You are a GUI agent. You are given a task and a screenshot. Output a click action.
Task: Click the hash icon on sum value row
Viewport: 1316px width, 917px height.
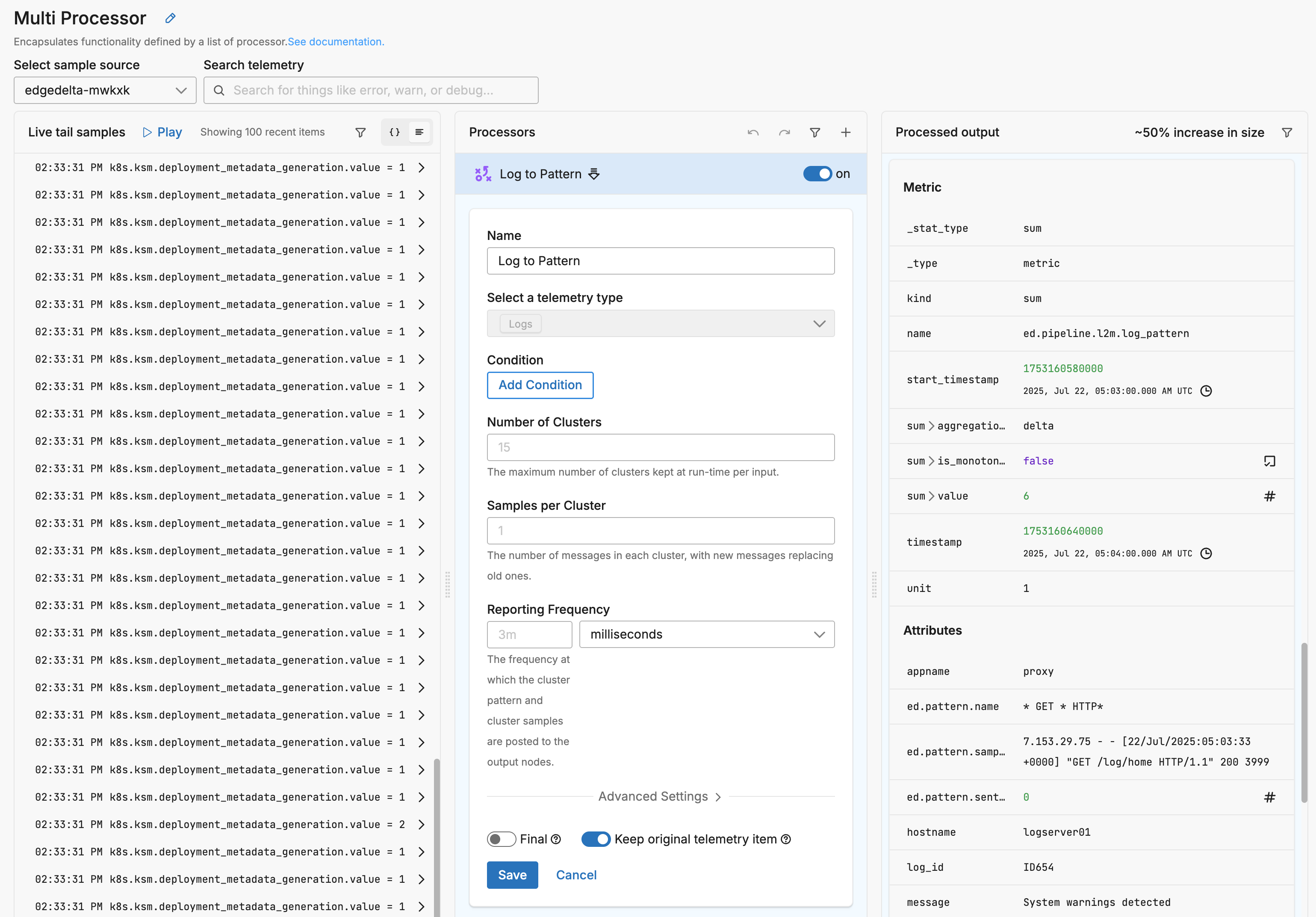[1269, 496]
